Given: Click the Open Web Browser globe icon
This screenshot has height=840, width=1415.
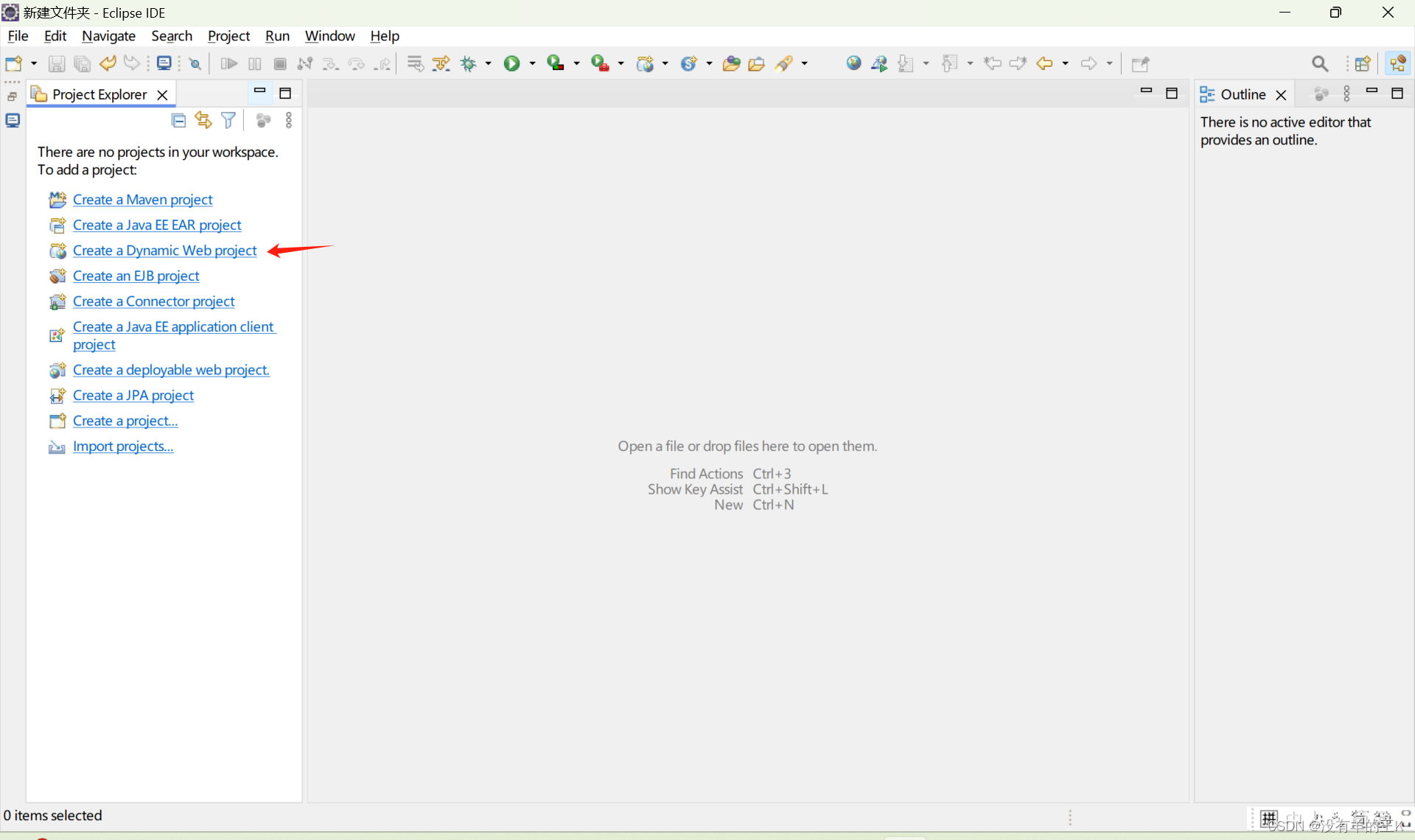Looking at the screenshot, I should [854, 64].
